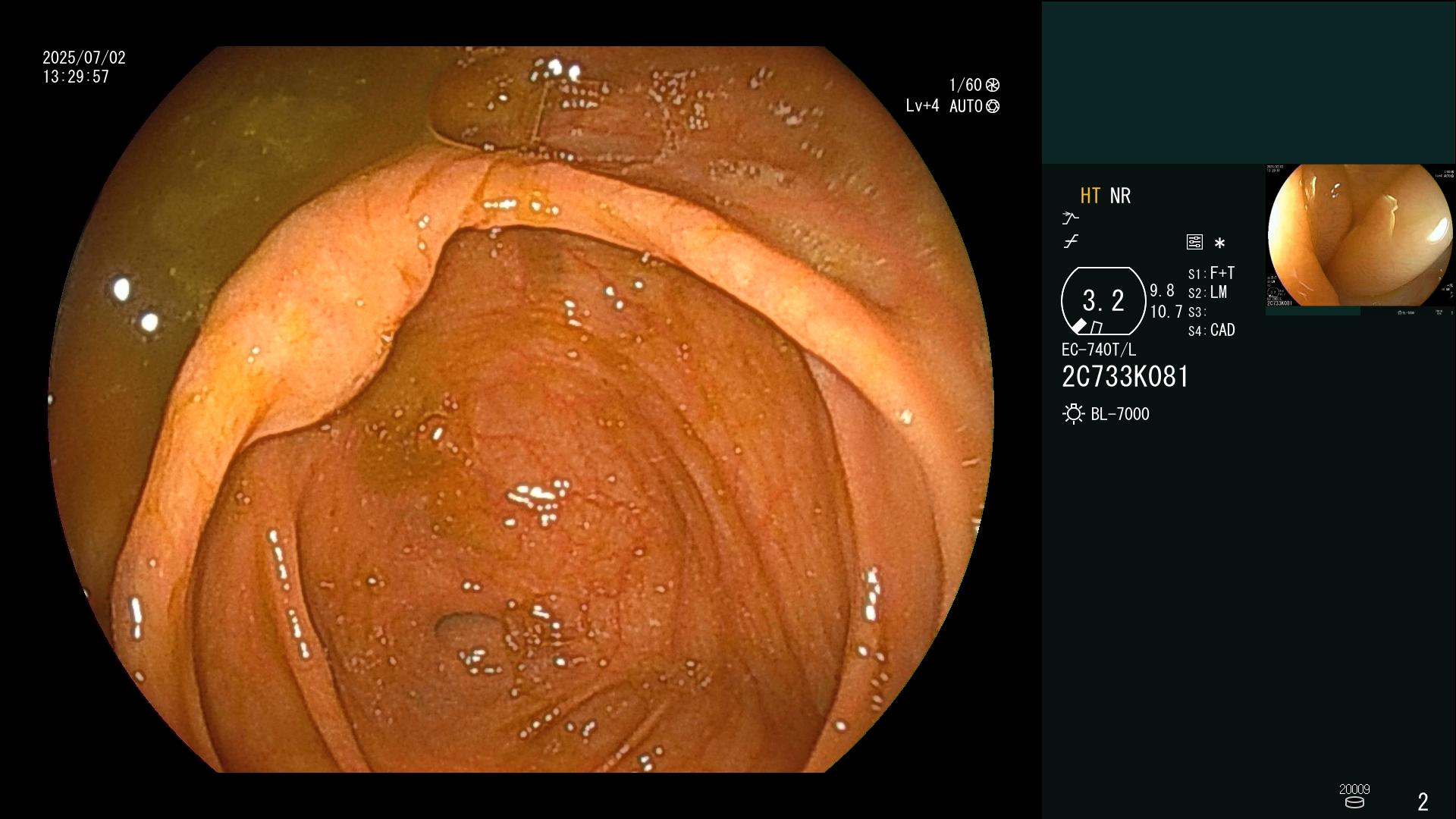Select the HT mode indicator

[1090, 196]
